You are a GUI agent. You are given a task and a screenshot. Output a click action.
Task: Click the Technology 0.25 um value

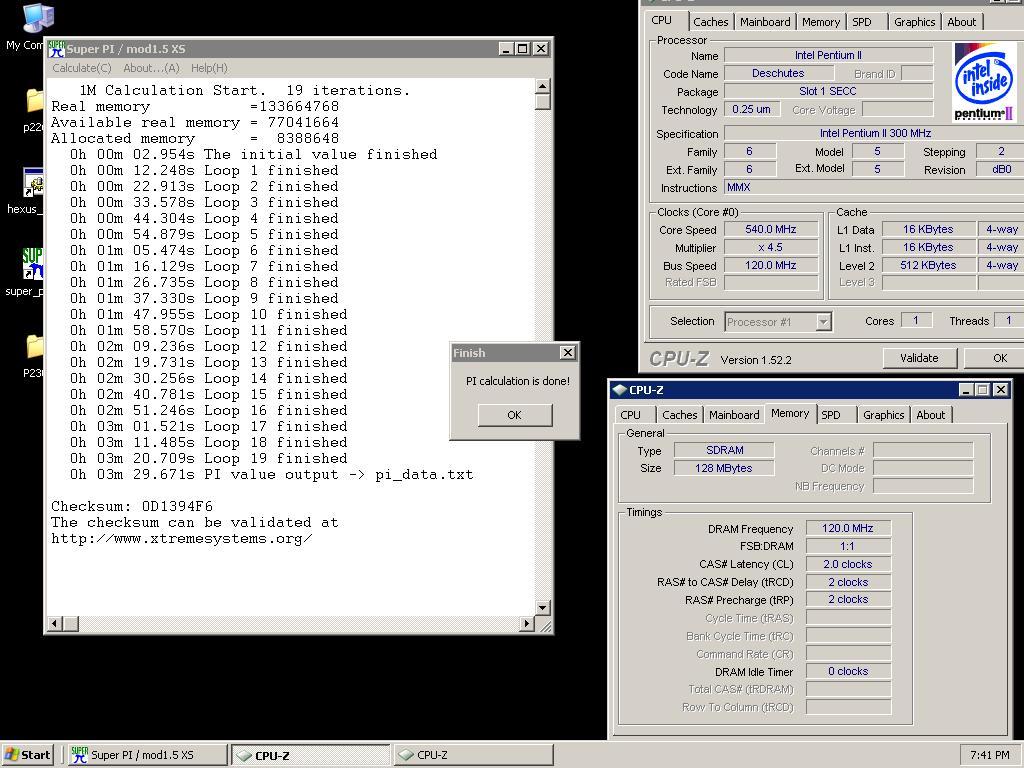tap(752, 109)
